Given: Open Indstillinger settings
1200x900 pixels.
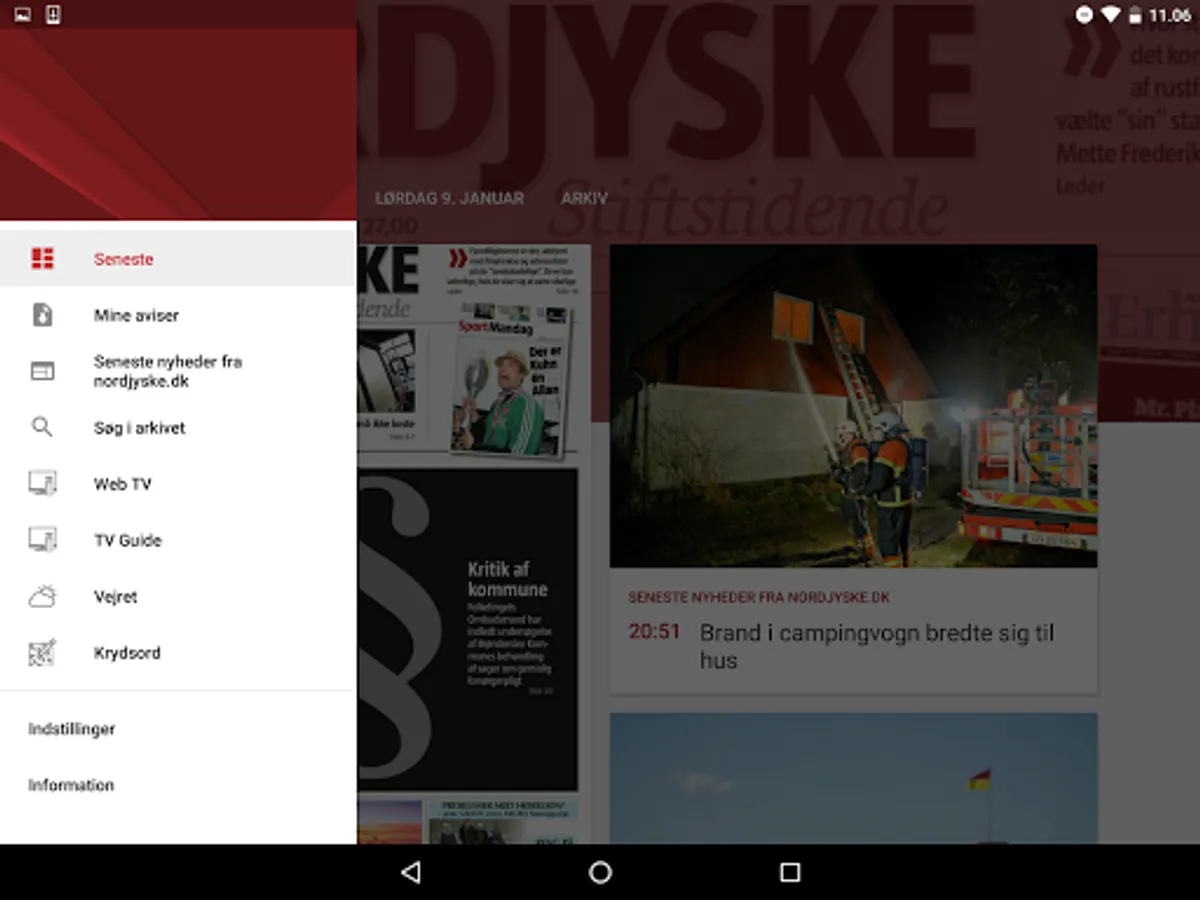Looking at the screenshot, I should pos(178,729).
